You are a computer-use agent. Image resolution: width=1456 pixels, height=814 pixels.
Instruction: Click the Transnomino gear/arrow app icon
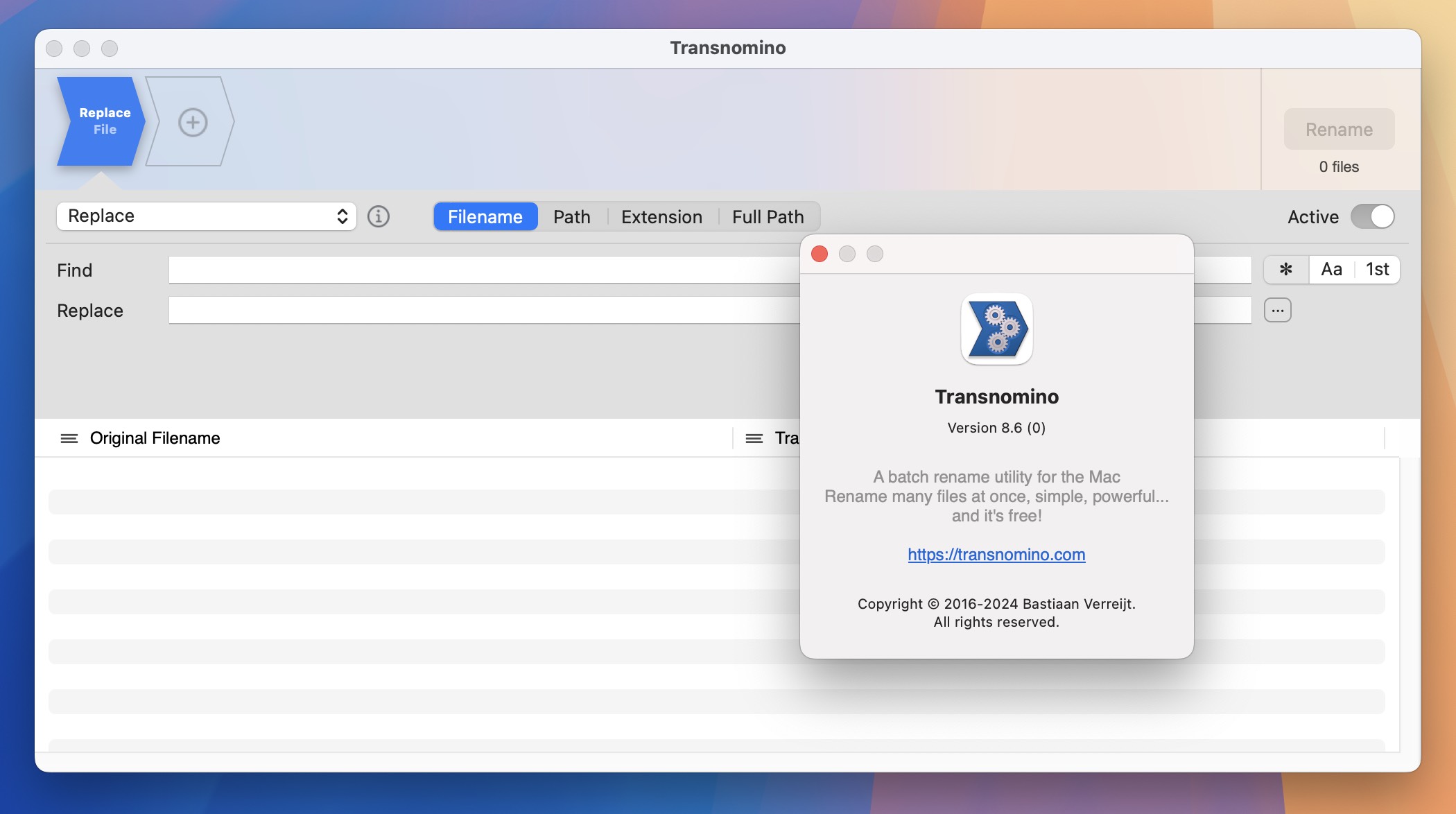pyautogui.click(x=996, y=328)
